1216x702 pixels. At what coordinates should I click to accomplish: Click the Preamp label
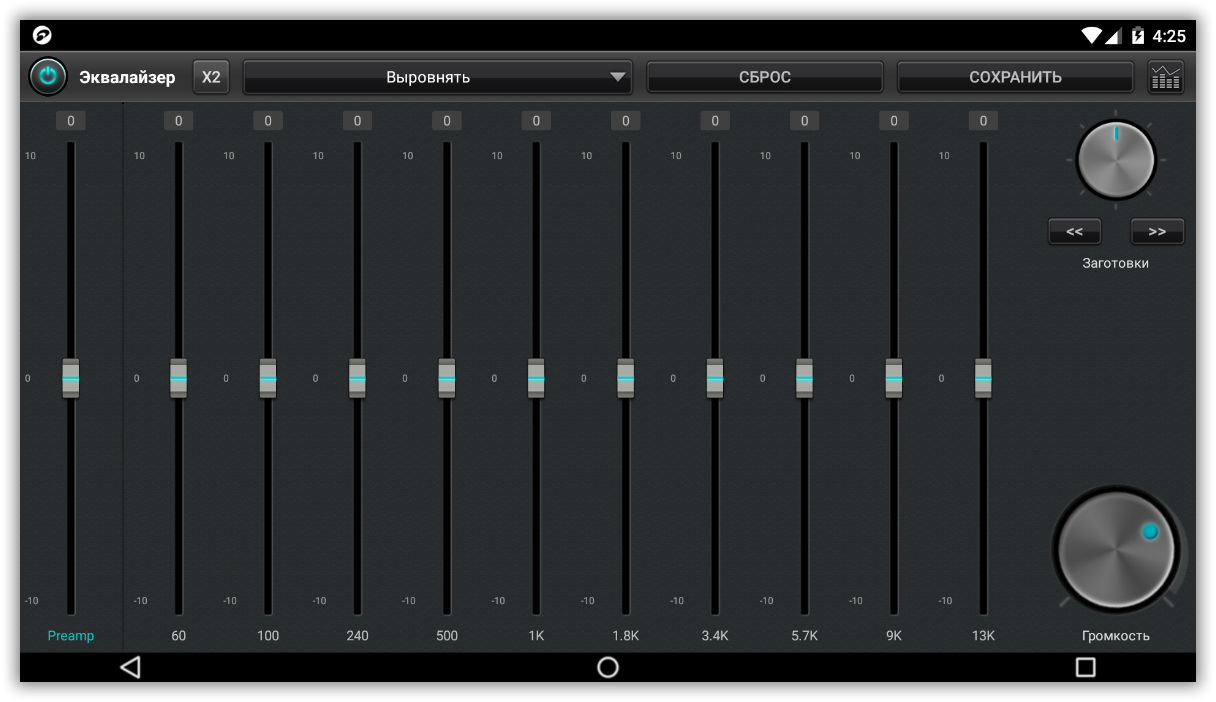click(71, 636)
